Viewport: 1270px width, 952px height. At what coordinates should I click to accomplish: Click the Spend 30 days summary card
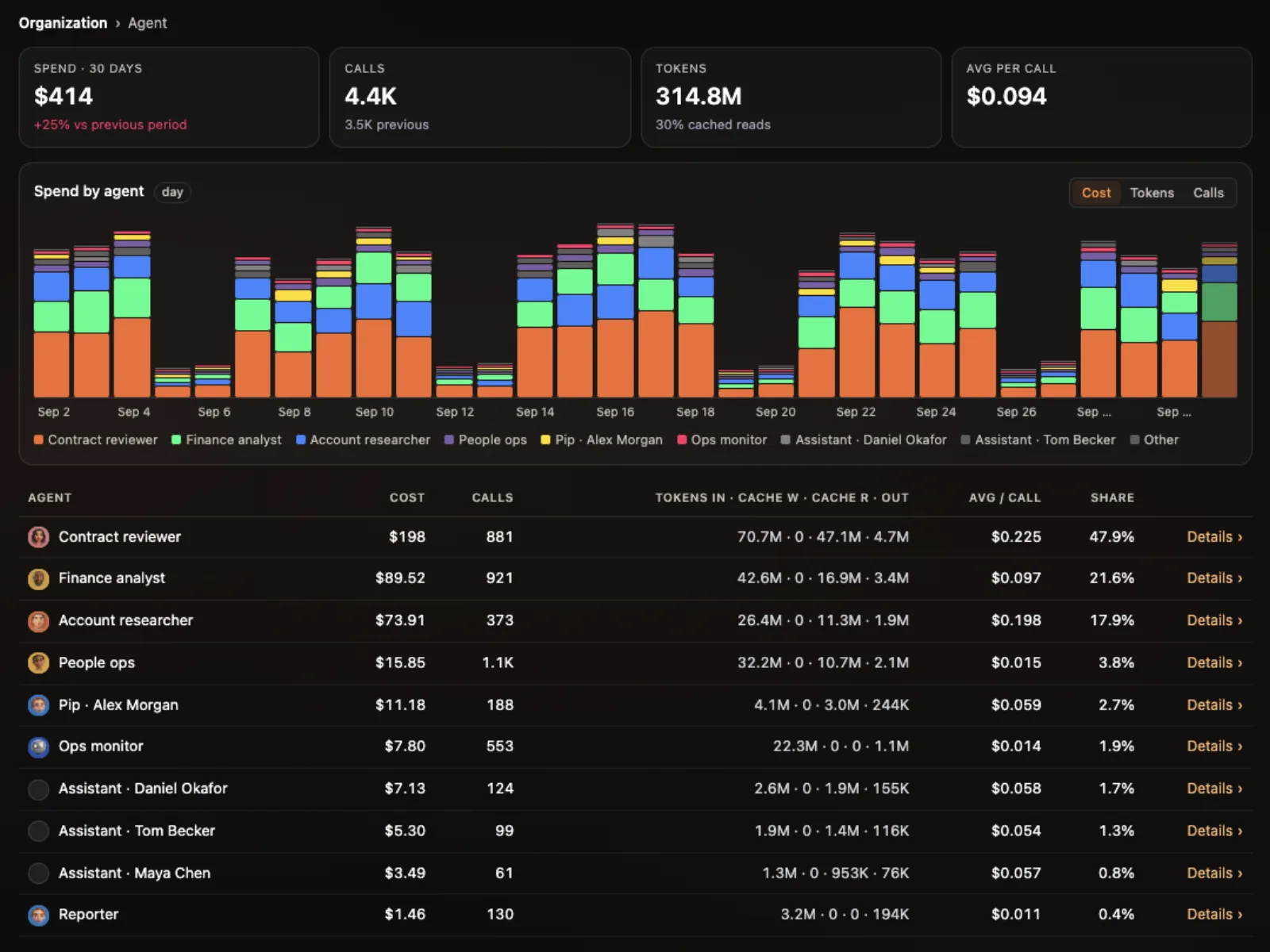(x=169, y=98)
